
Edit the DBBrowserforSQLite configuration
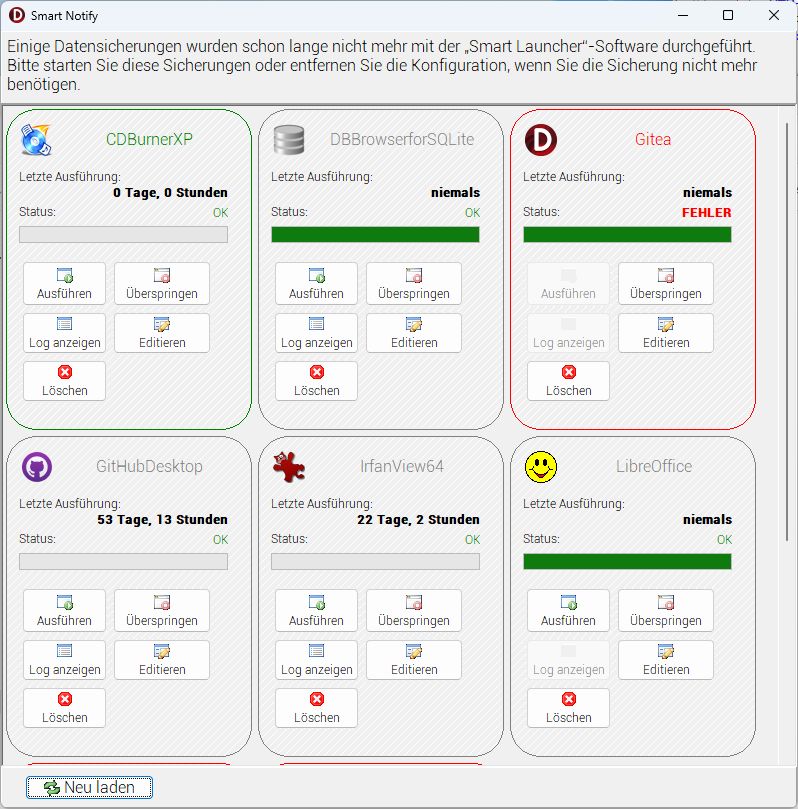[x=414, y=333]
